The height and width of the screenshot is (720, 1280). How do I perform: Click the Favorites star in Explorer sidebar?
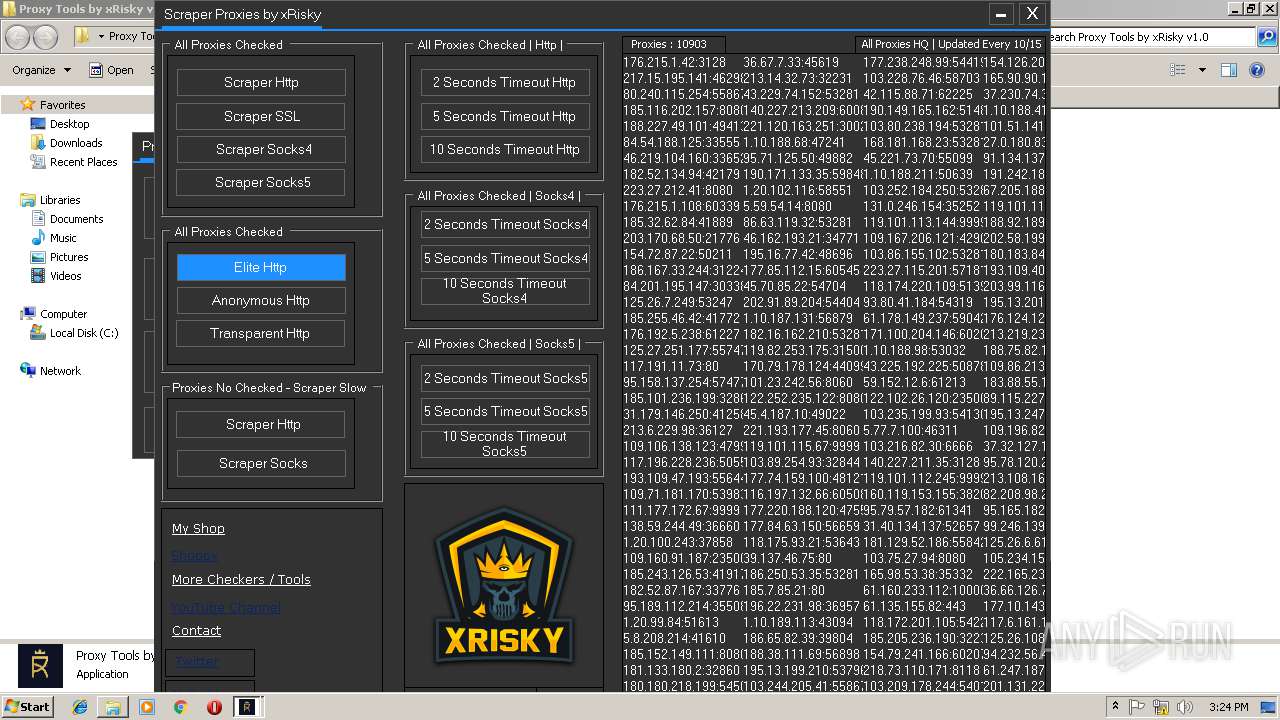[x=28, y=104]
